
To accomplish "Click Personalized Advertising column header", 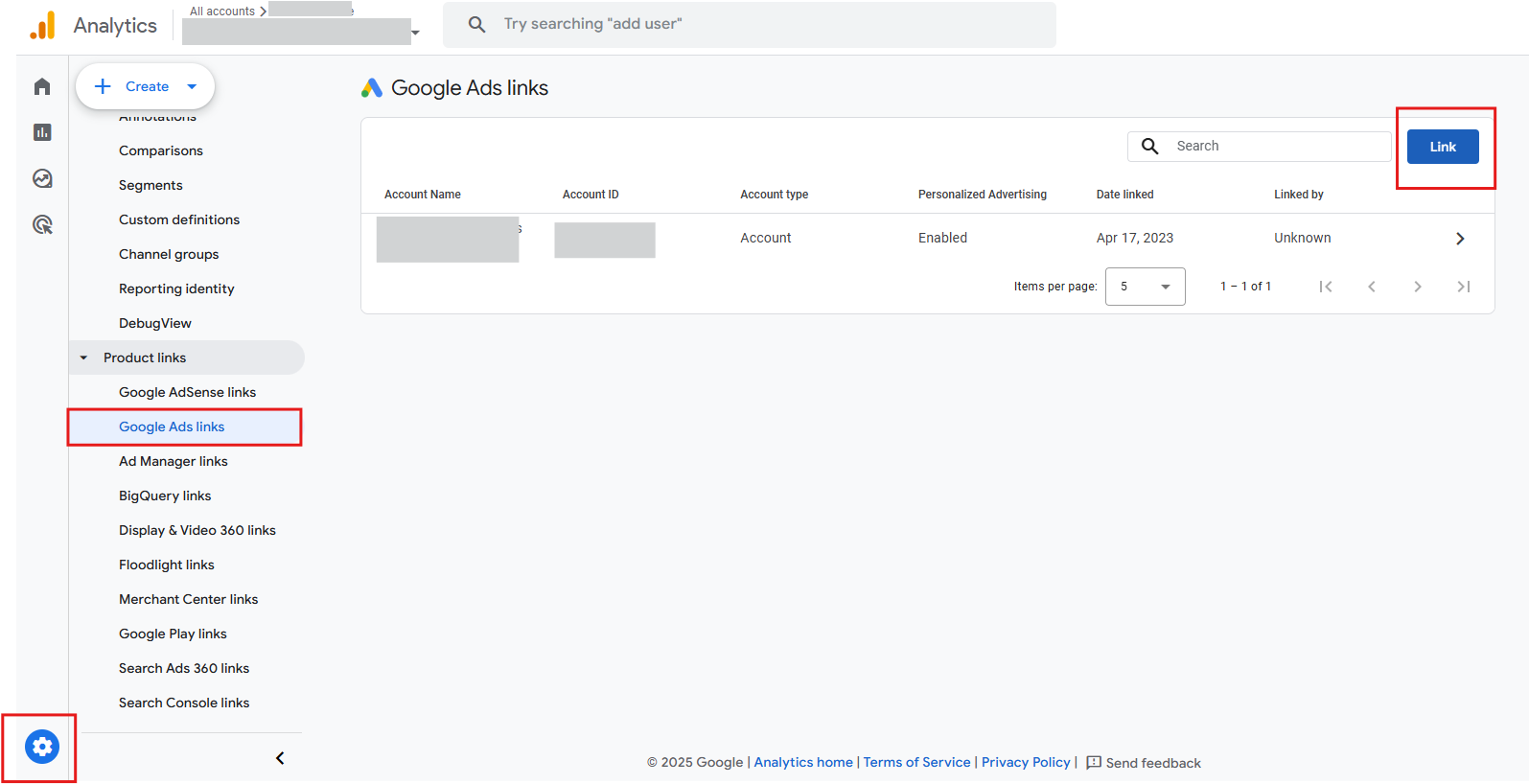I will pyautogui.click(x=983, y=195).
